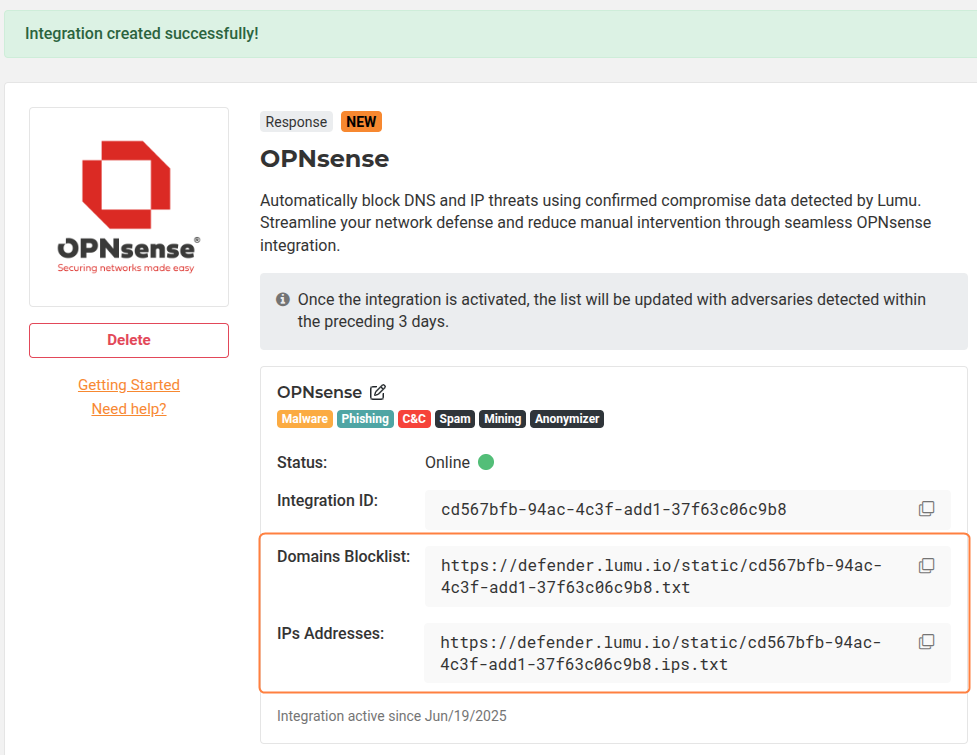Open the Getting Started link
The width and height of the screenshot is (977, 755).
(x=129, y=385)
